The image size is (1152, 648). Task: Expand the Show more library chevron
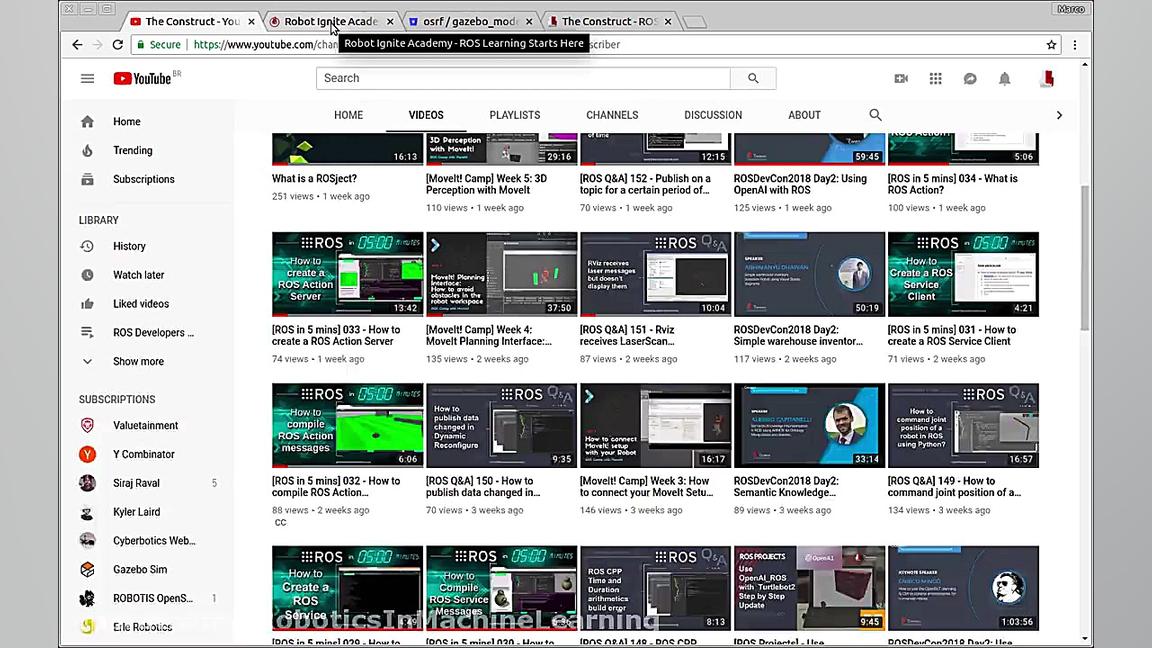pos(87,361)
